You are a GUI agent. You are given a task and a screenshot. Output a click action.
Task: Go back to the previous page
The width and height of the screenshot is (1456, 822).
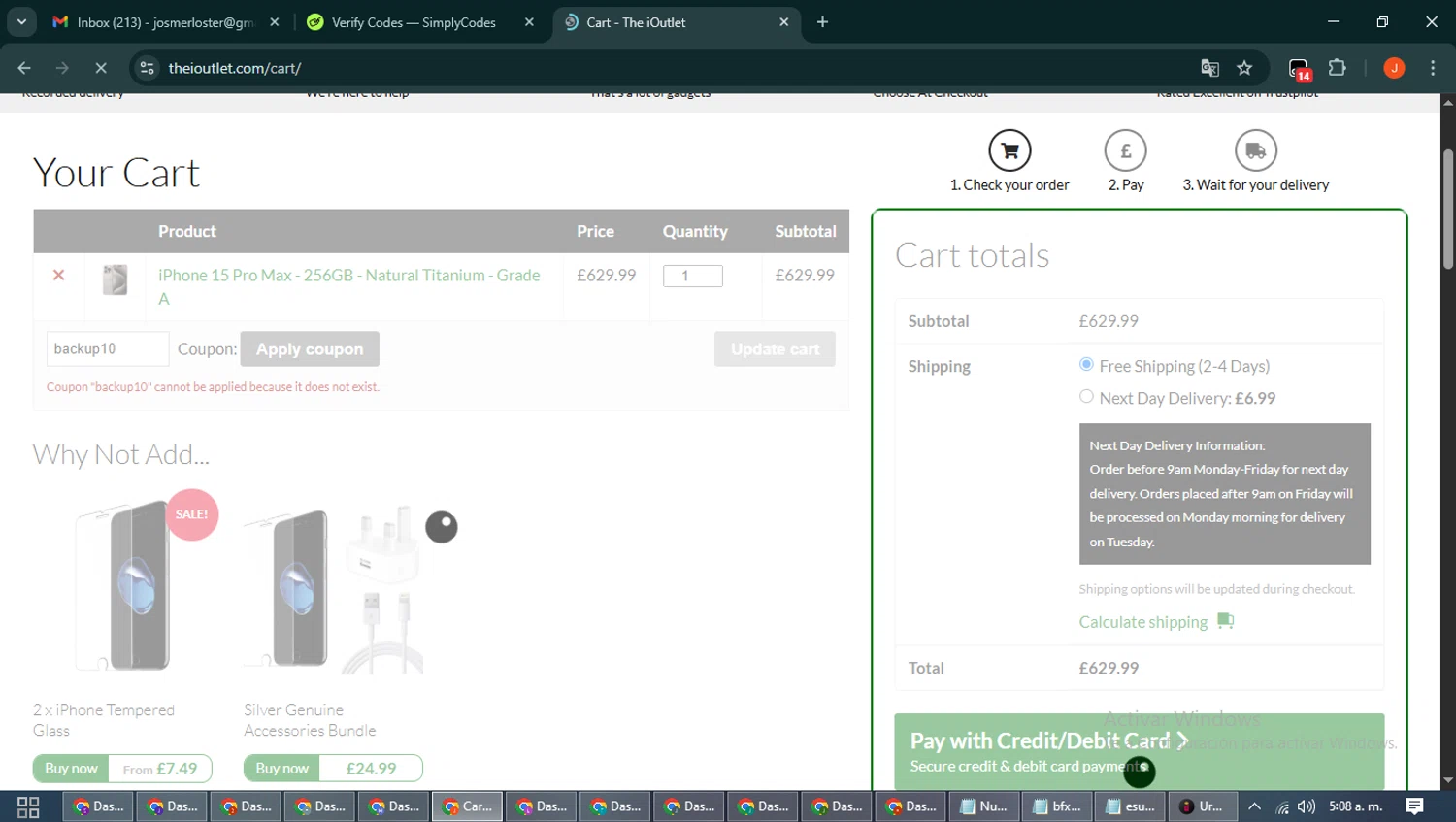[x=24, y=68]
